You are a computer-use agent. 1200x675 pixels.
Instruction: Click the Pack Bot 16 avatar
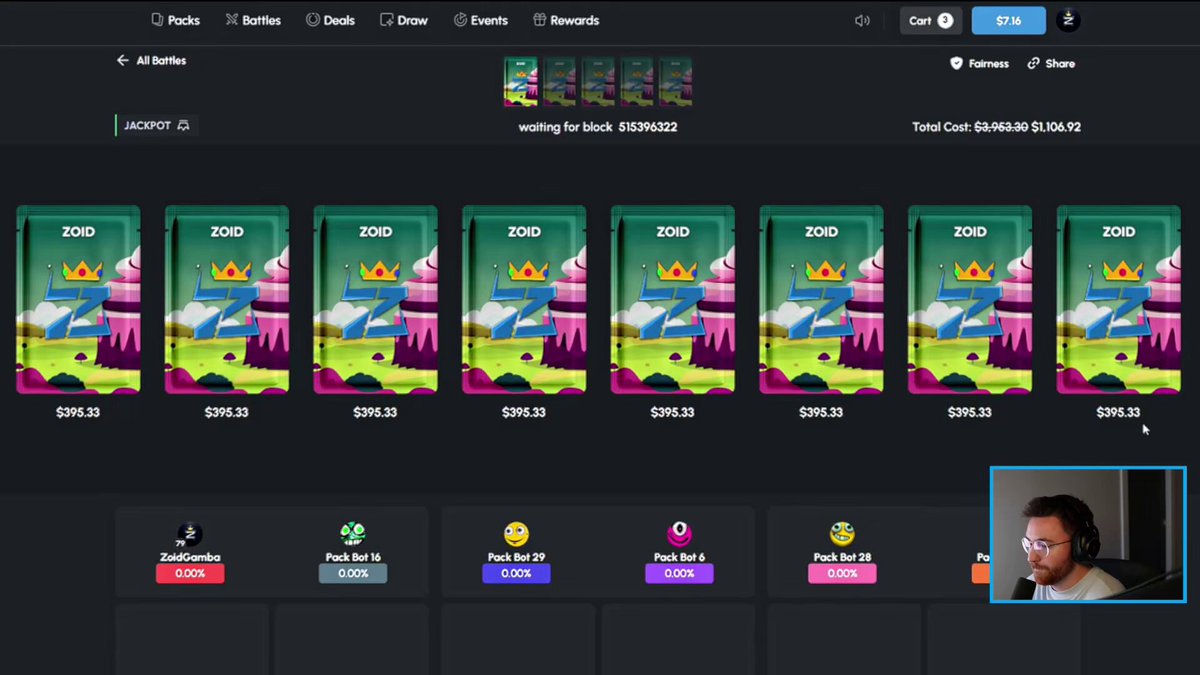(353, 535)
